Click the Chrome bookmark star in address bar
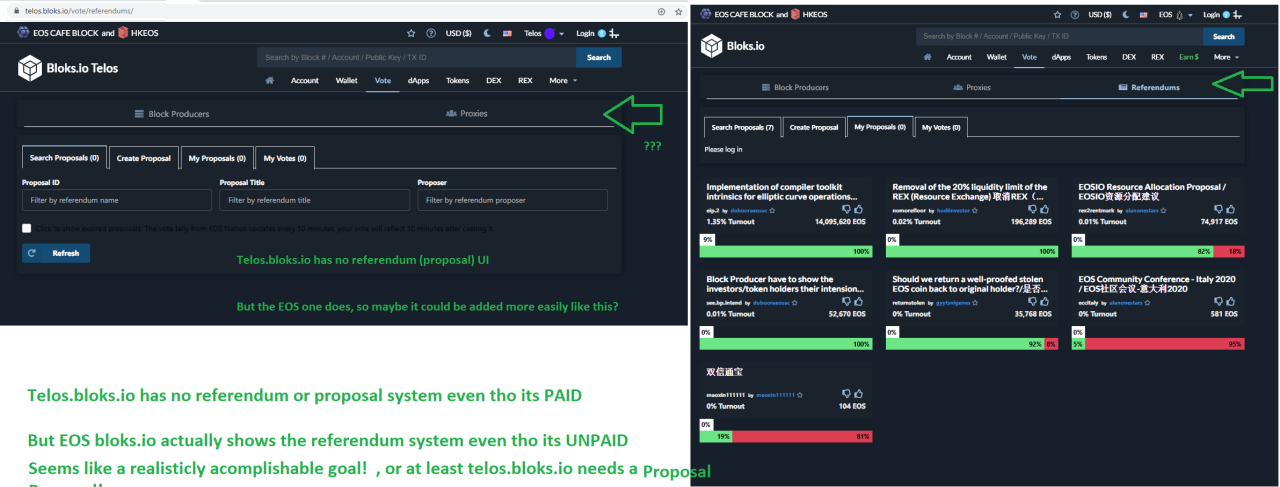The height and width of the screenshot is (487, 1280). 679,11
